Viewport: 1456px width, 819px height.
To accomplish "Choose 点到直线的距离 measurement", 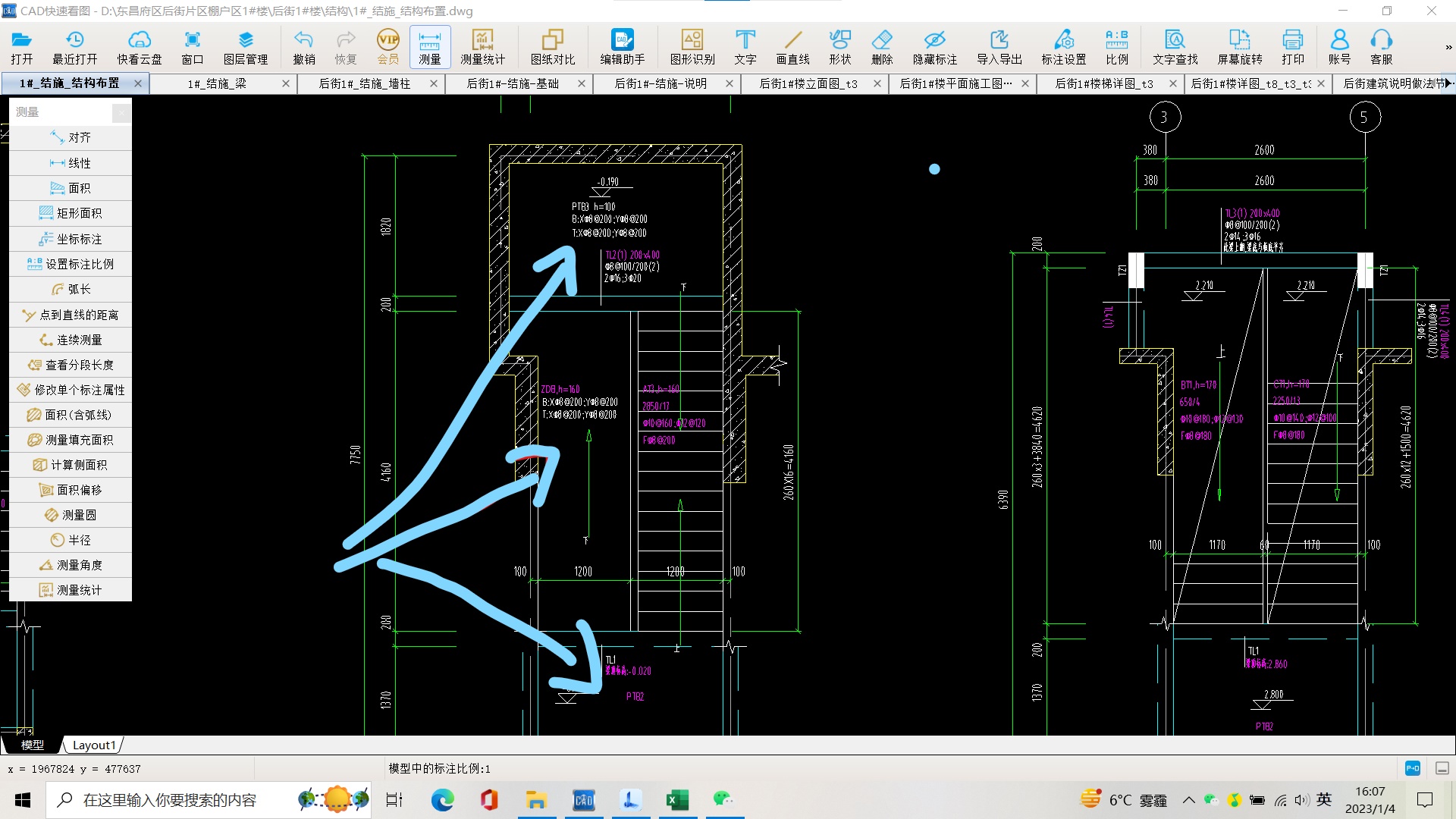I will [71, 315].
